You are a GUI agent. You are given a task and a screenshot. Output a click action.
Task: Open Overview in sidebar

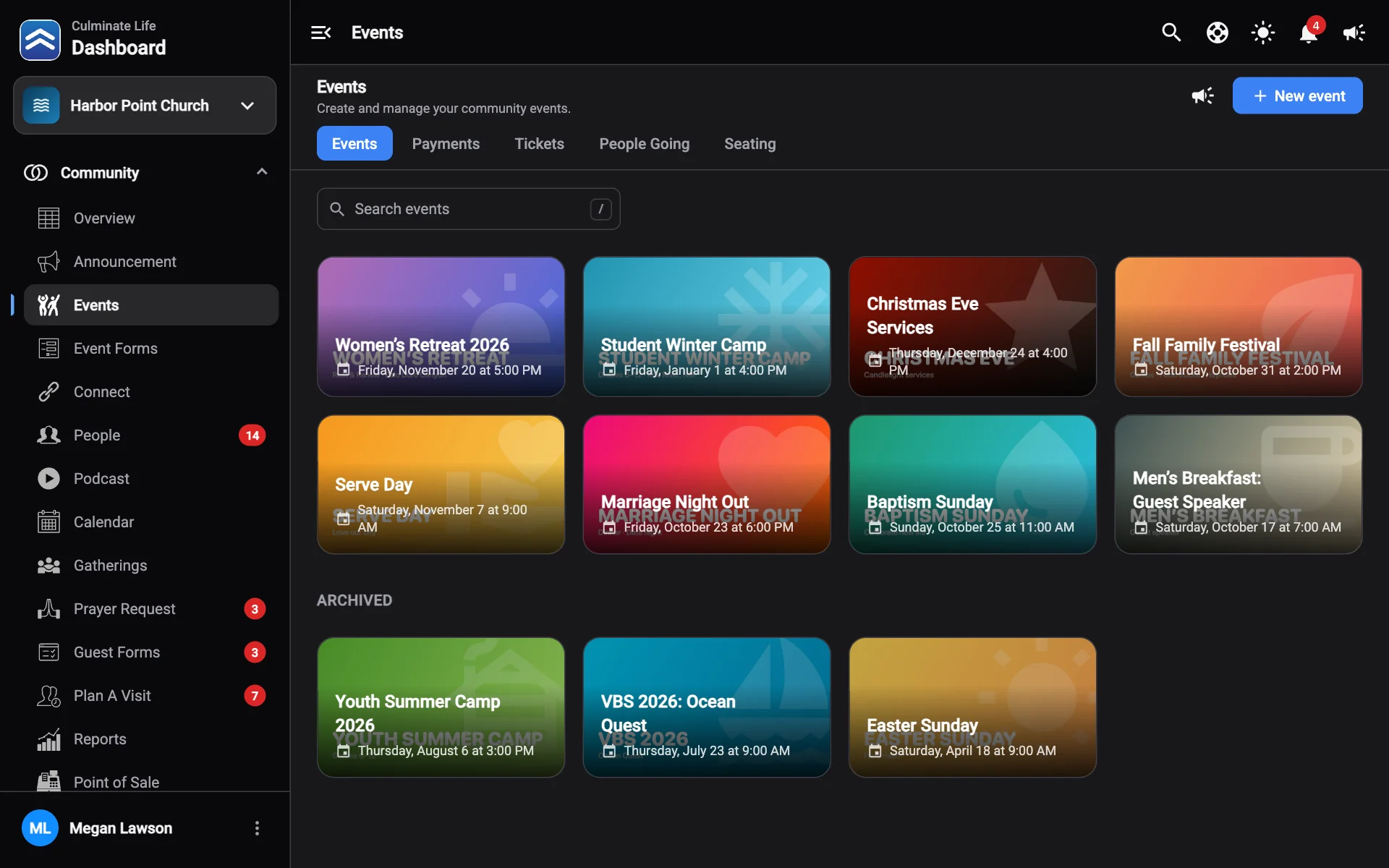pos(151,218)
